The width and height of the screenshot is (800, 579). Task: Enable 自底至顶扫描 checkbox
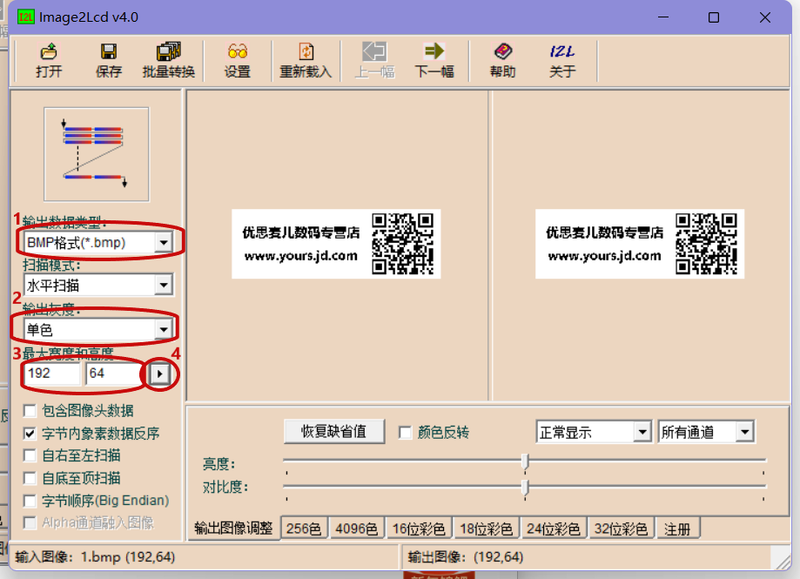click(30, 478)
